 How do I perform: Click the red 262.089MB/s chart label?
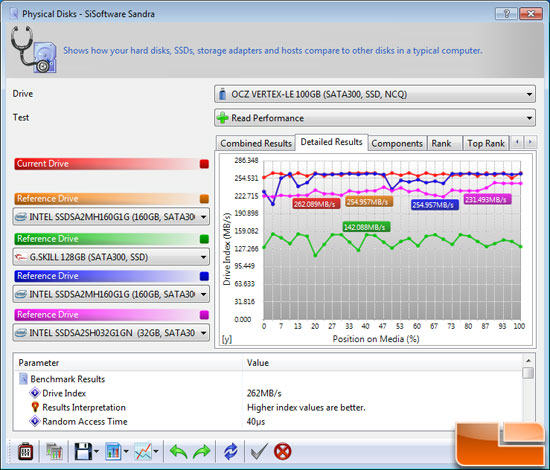point(316,204)
